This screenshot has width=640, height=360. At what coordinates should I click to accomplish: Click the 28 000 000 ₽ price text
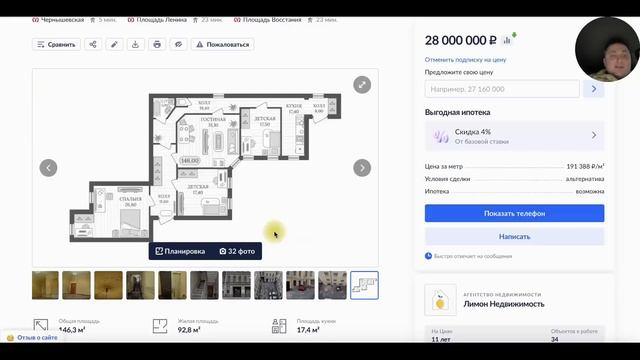coord(460,40)
